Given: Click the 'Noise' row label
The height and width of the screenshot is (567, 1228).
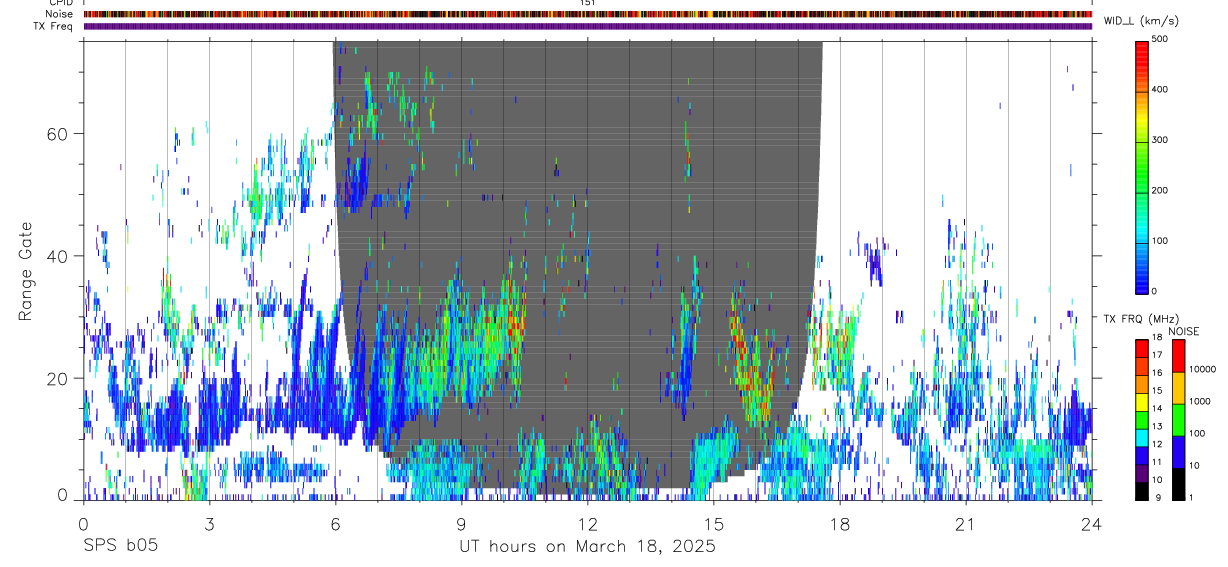Looking at the screenshot, I should pos(59,14).
